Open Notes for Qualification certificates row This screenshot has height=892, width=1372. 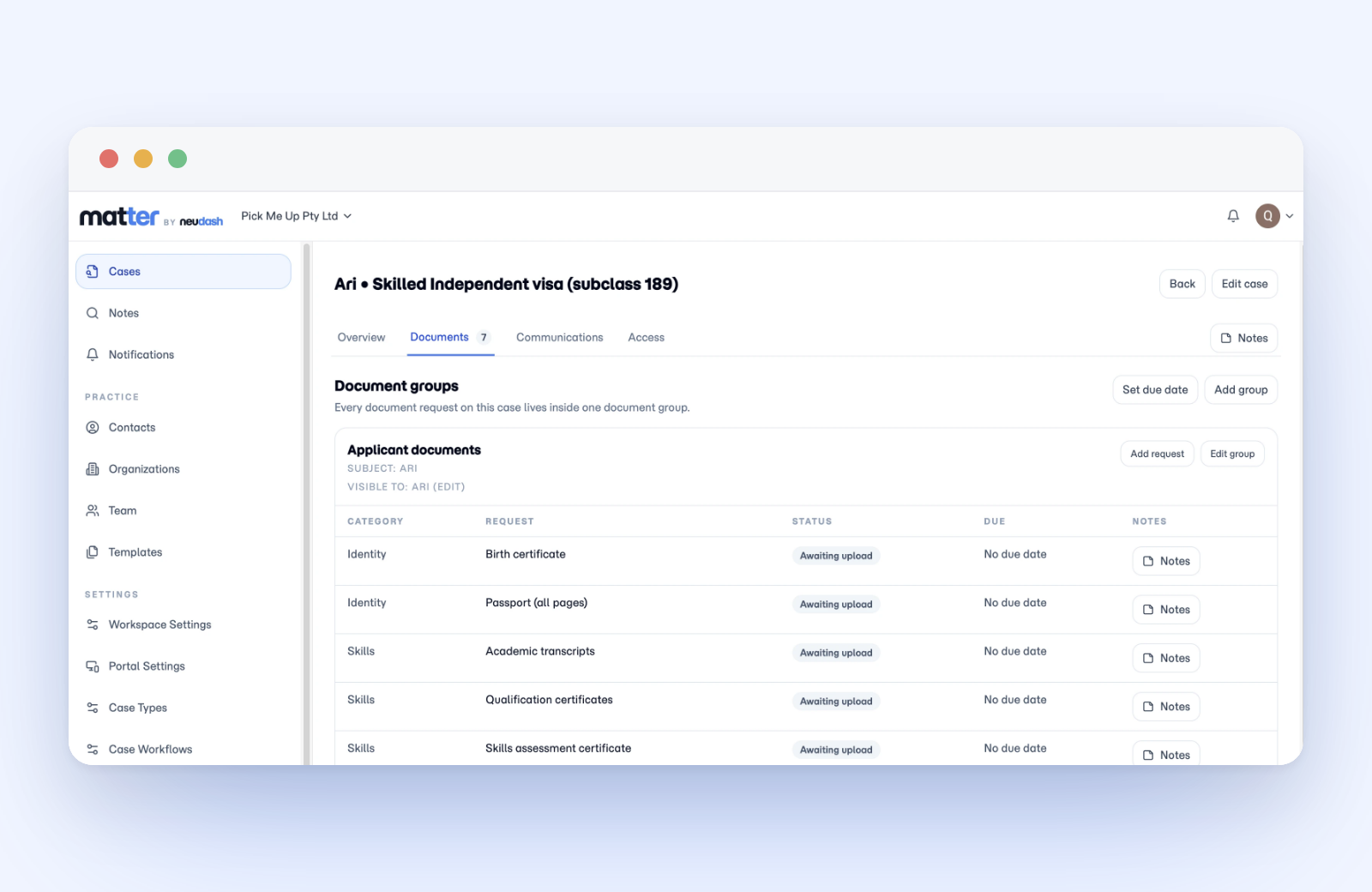1166,707
